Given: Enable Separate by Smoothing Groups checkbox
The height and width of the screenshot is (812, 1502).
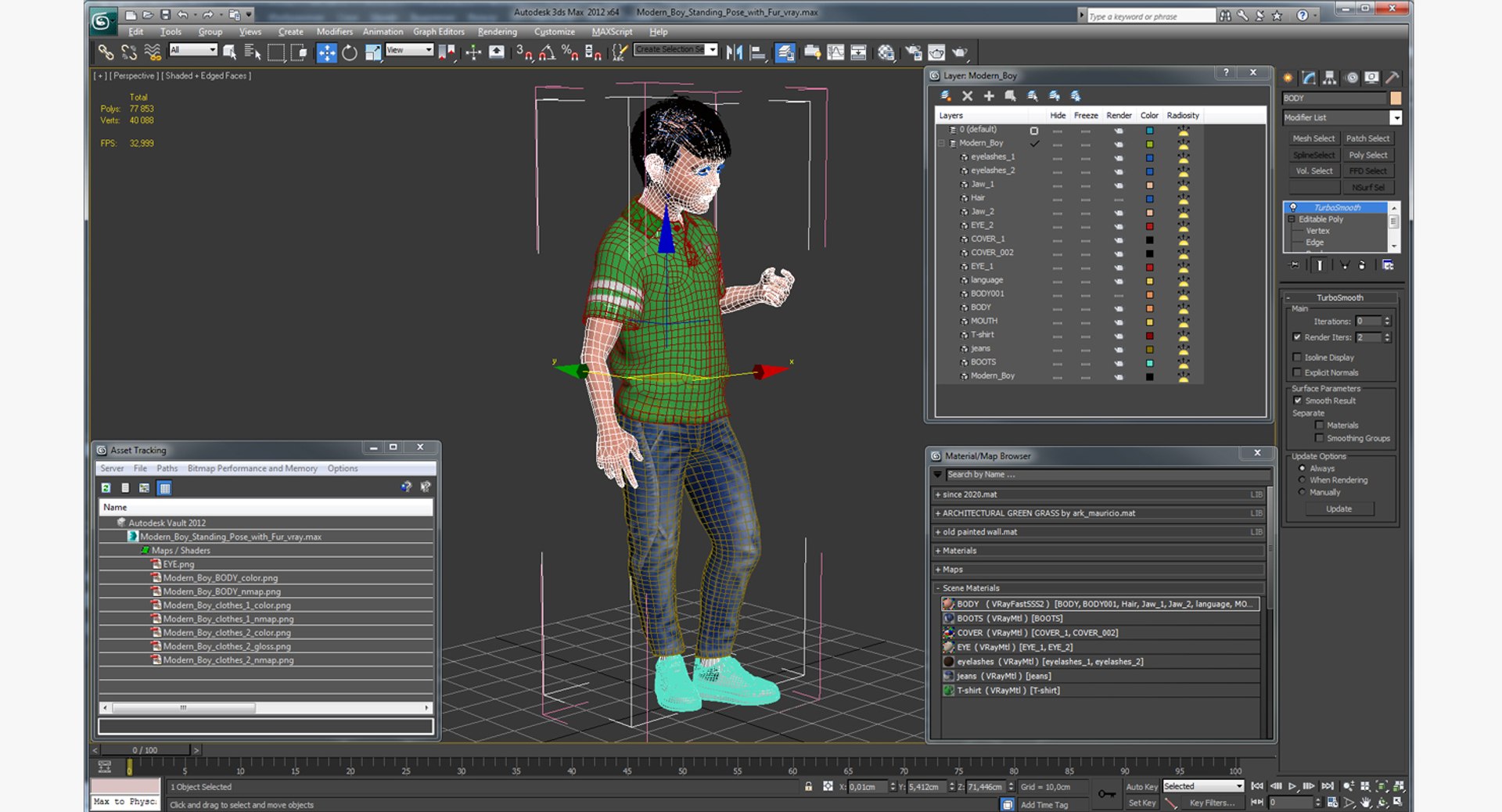Looking at the screenshot, I should point(1320,438).
